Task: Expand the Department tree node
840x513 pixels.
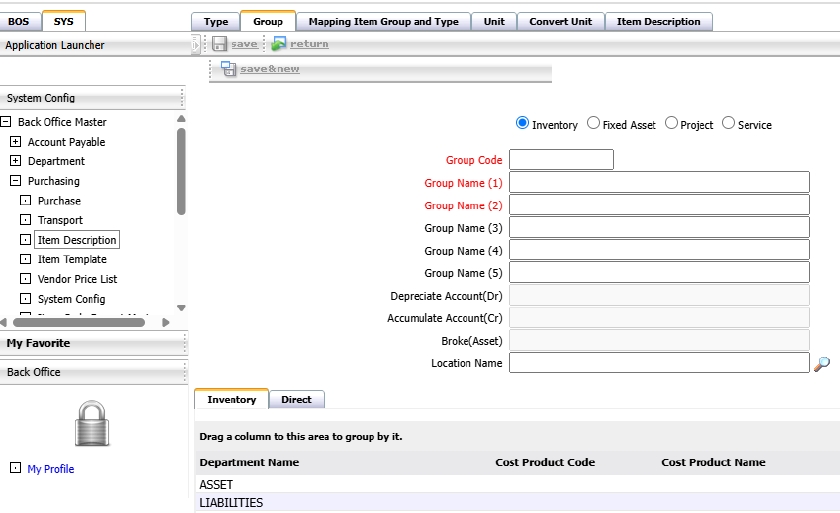Action: [x=15, y=161]
